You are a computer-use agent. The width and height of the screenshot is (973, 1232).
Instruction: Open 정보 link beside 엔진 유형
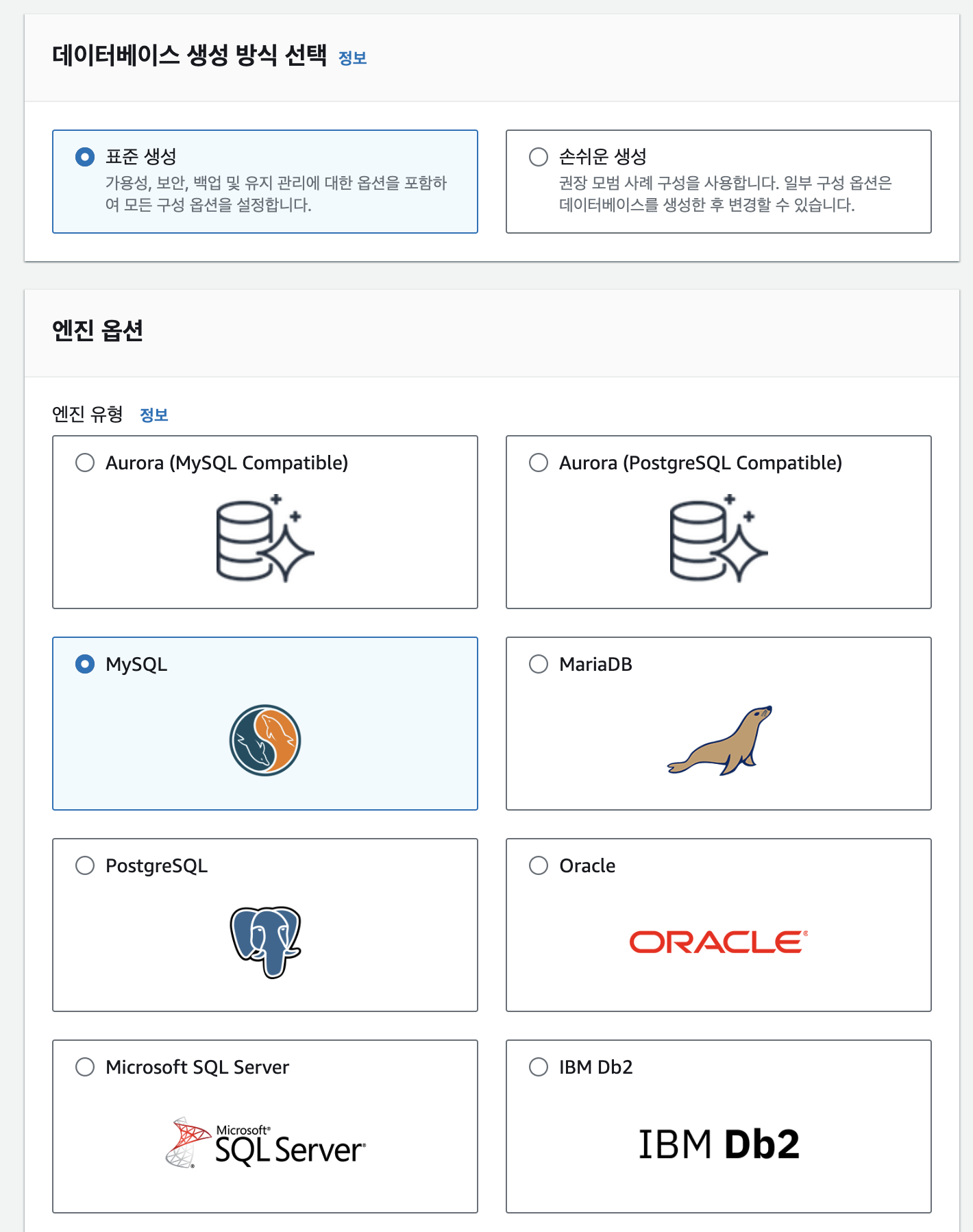(154, 414)
